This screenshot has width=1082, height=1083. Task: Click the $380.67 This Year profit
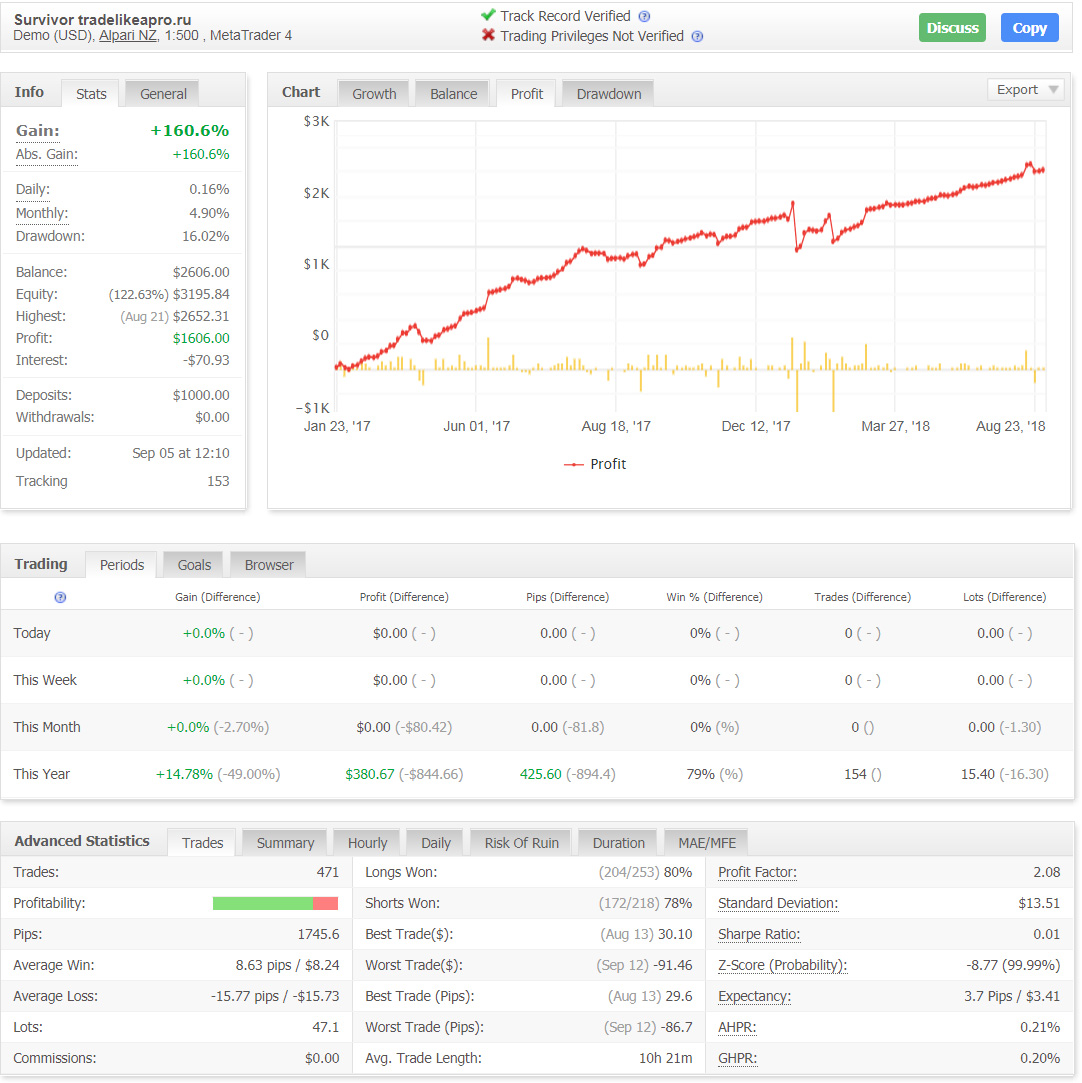tap(369, 774)
